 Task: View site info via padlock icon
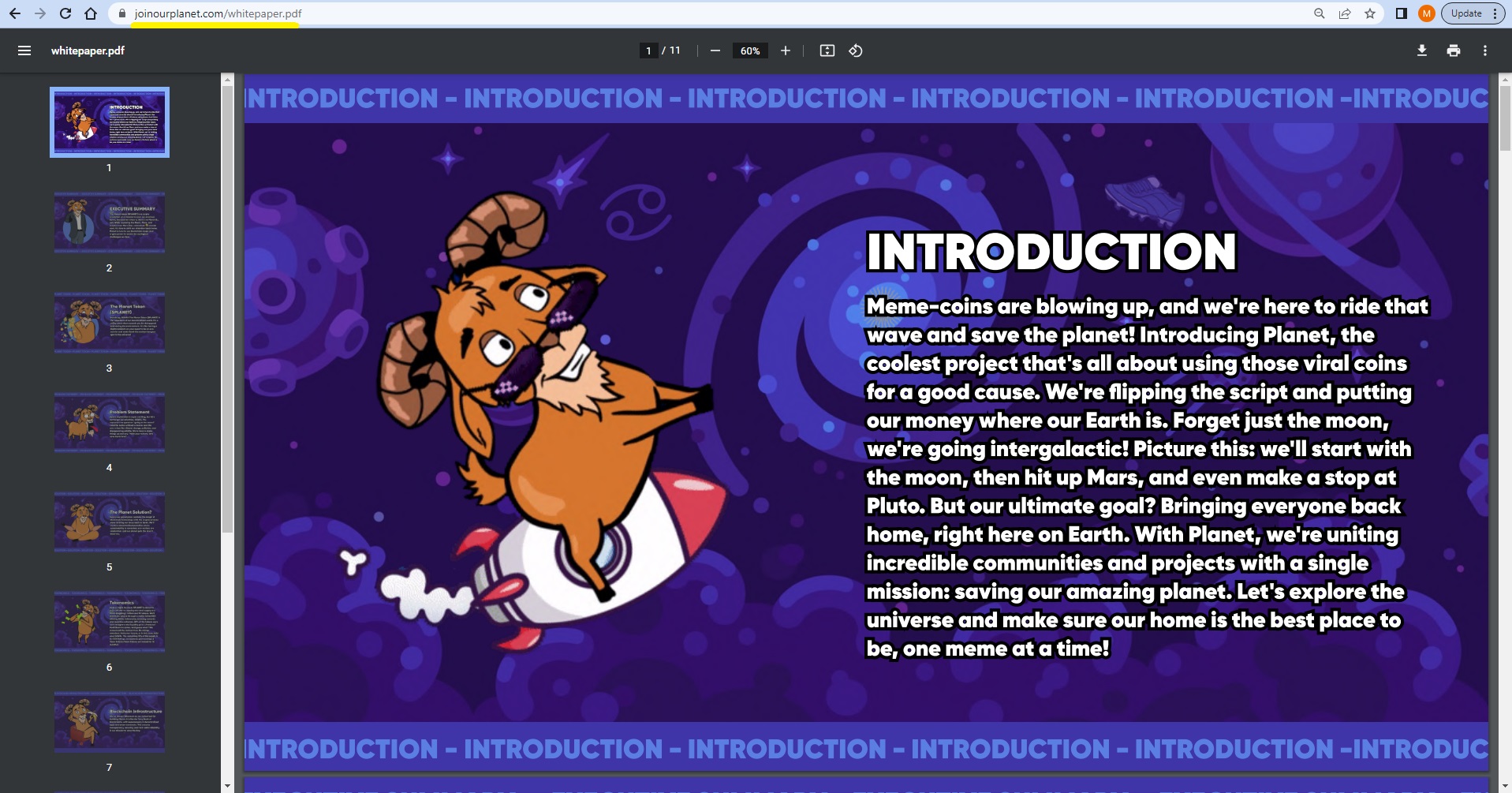(x=121, y=13)
